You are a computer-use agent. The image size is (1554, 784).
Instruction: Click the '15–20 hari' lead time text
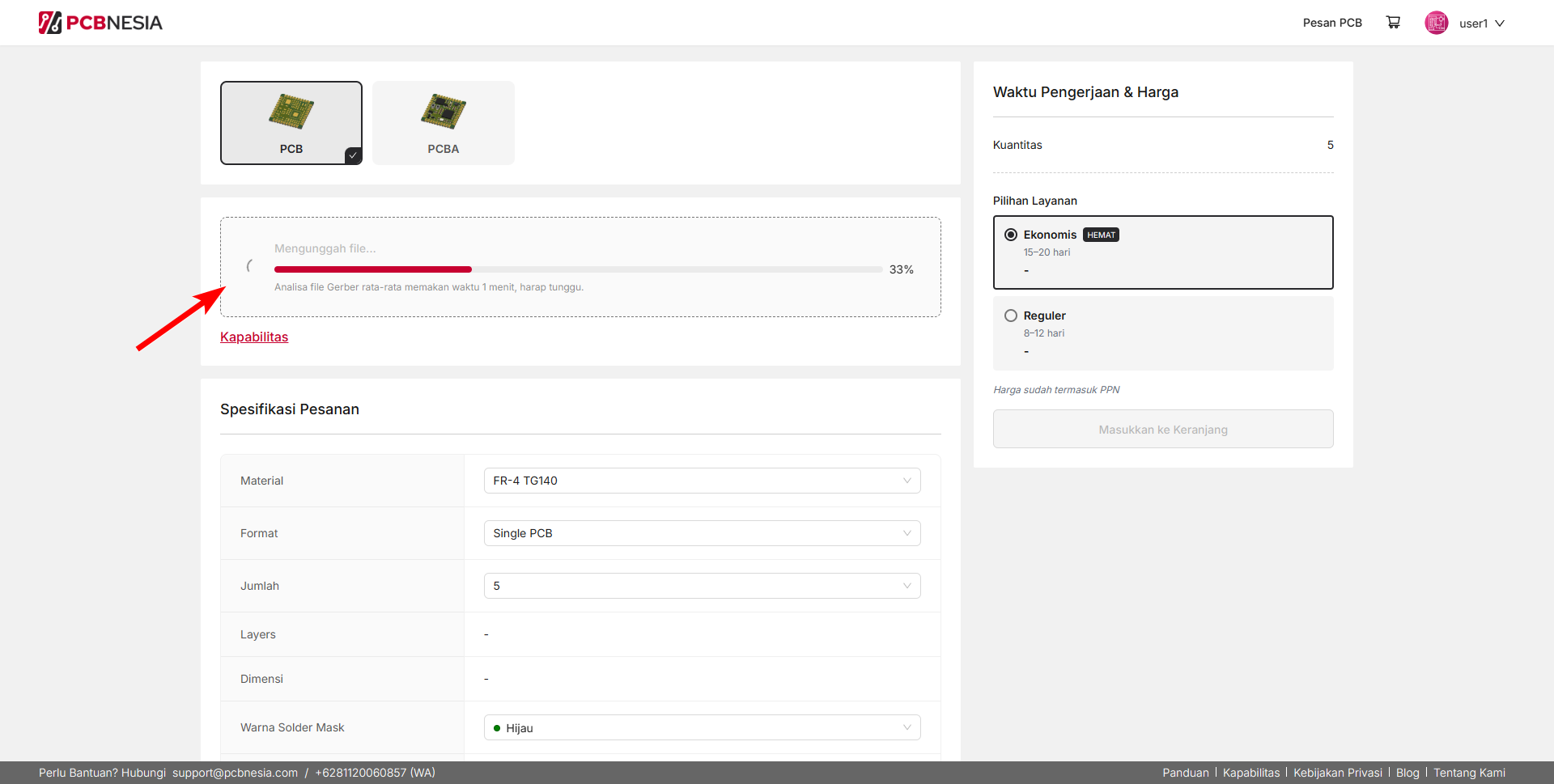tap(1047, 252)
